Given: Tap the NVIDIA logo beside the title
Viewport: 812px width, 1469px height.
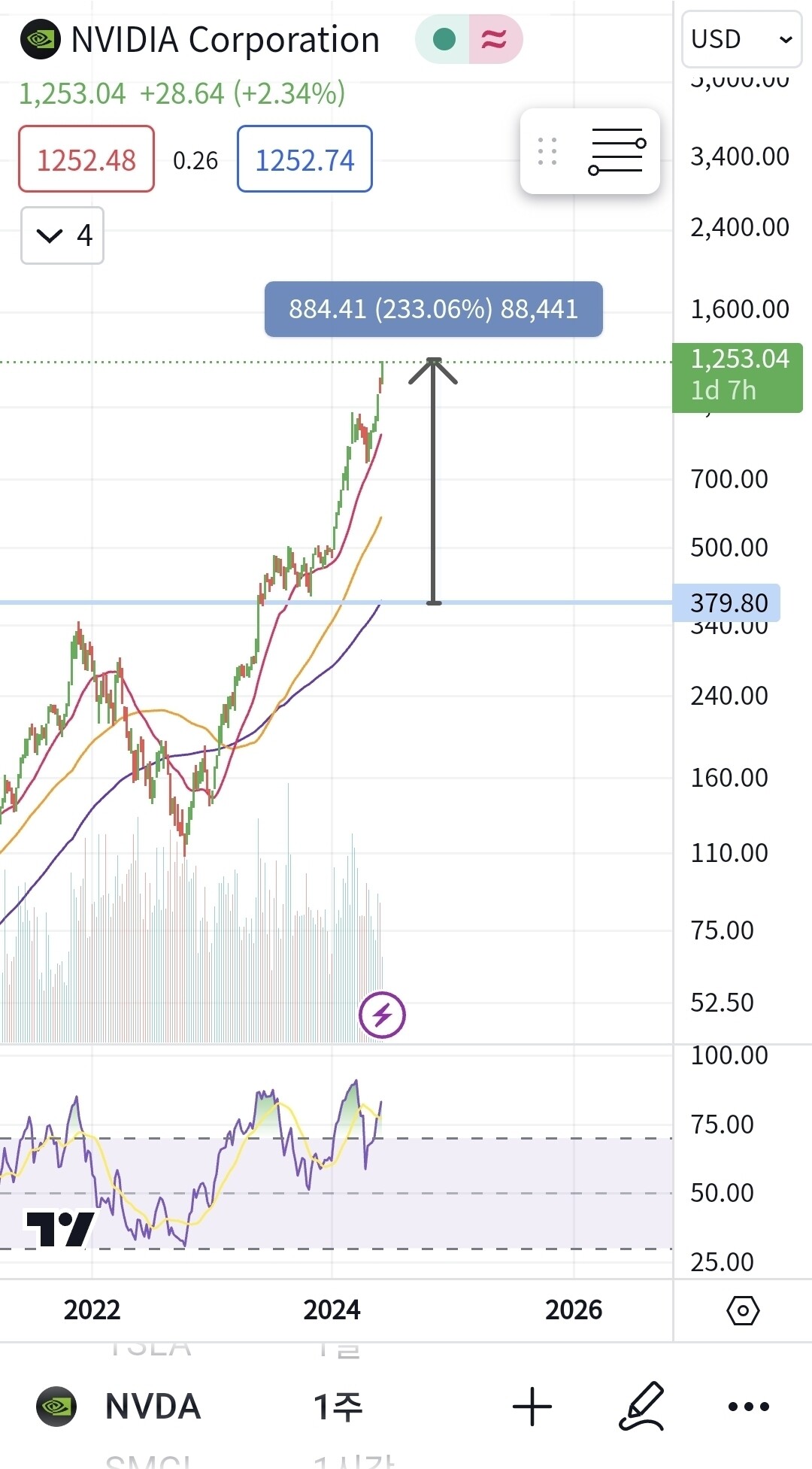Looking at the screenshot, I should (41, 39).
